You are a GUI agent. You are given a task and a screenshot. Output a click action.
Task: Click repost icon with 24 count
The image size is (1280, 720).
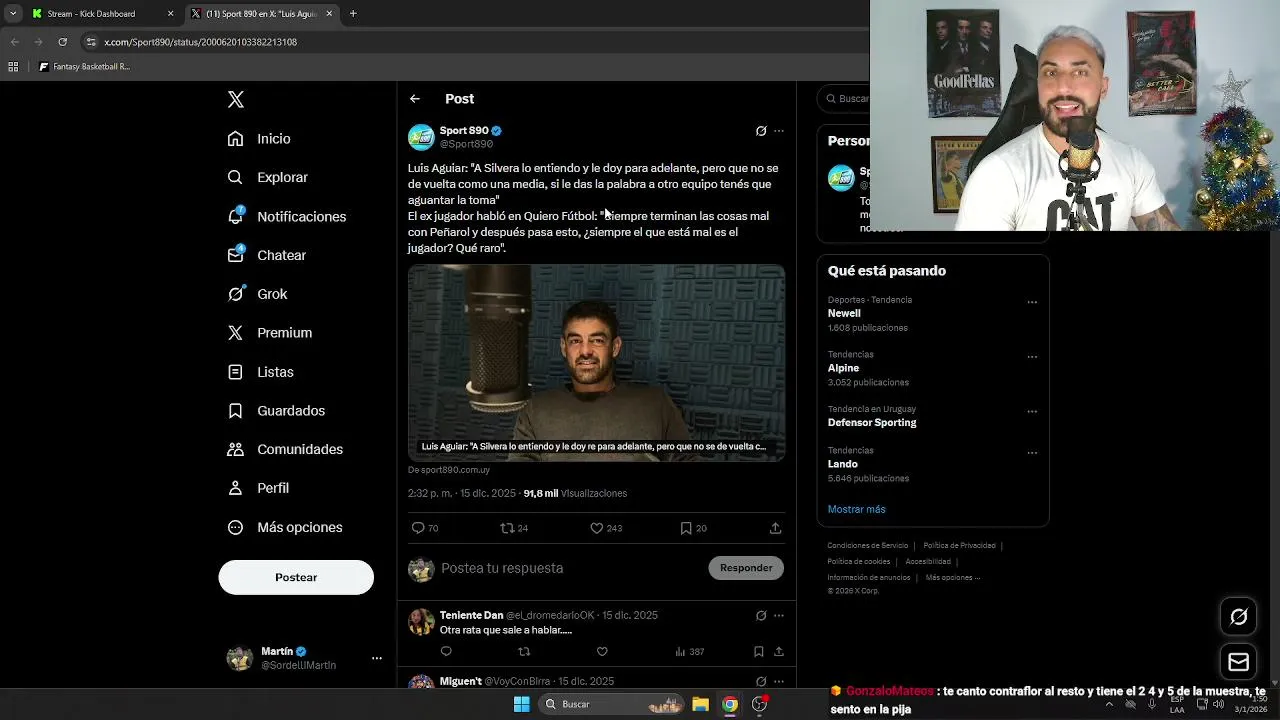coord(514,528)
